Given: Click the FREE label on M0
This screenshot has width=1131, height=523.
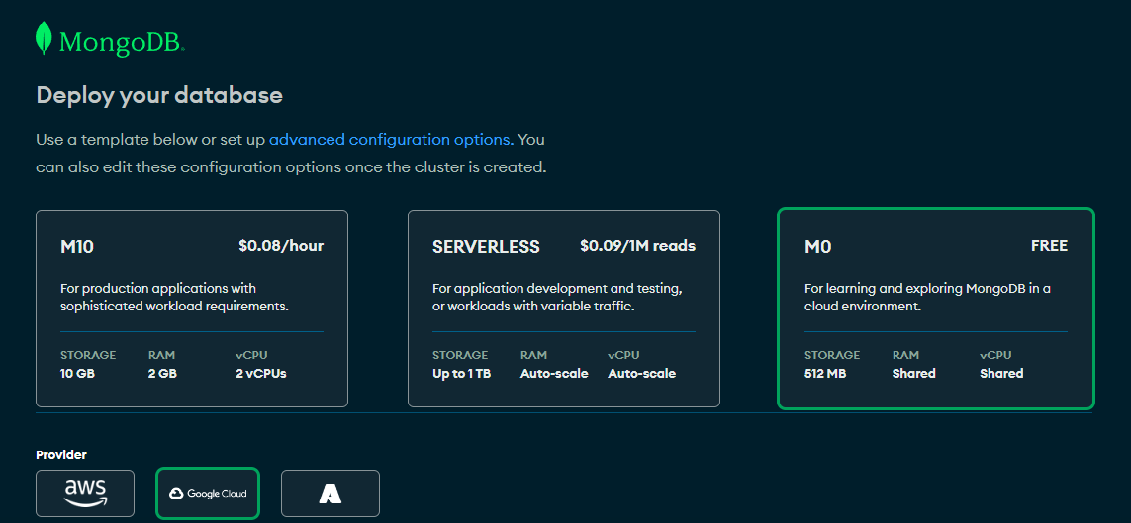Looking at the screenshot, I should 1049,246.
